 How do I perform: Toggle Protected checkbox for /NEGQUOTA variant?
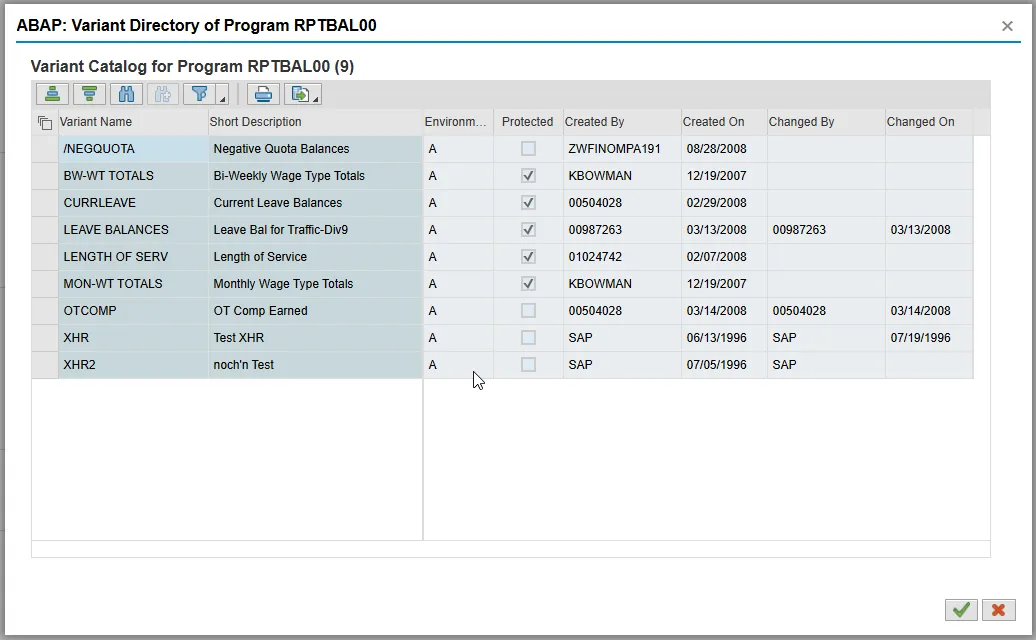click(528, 149)
